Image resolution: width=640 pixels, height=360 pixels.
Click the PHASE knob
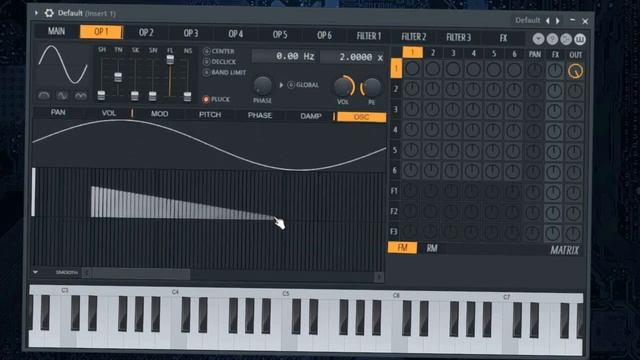tap(262, 85)
